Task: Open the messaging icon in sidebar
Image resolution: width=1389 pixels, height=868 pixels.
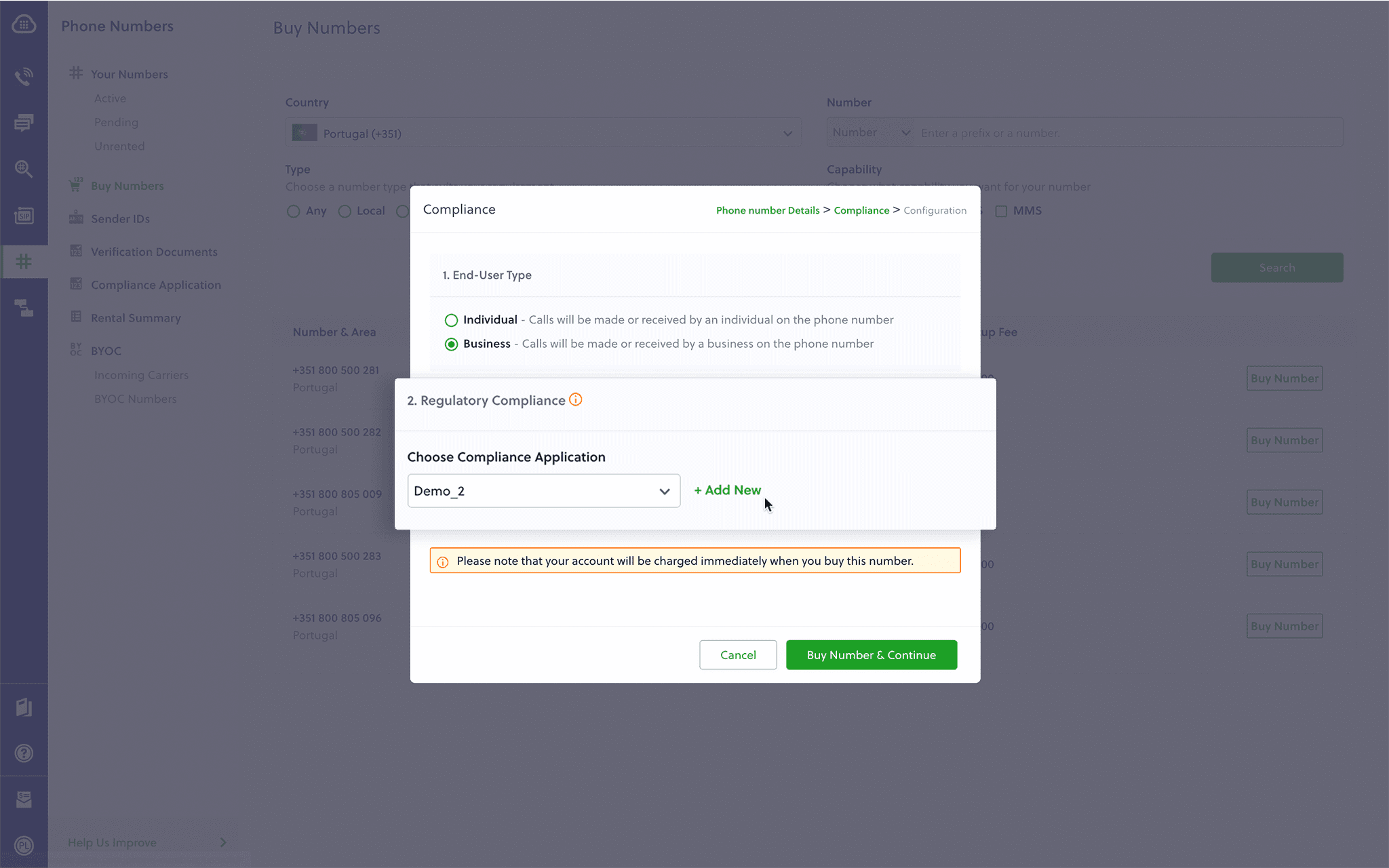Action: click(x=24, y=123)
